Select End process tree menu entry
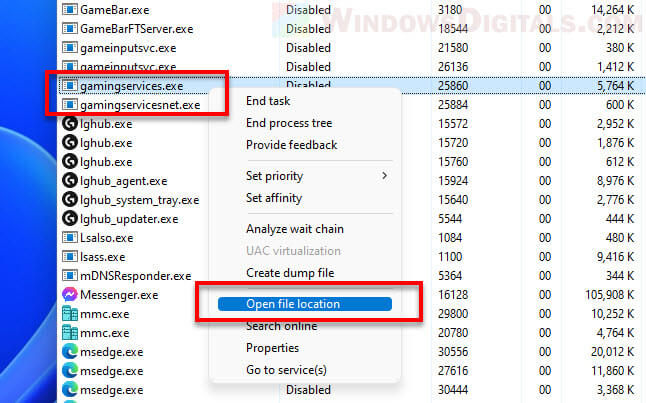Viewport: 646px width, 403px height. tap(289, 123)
